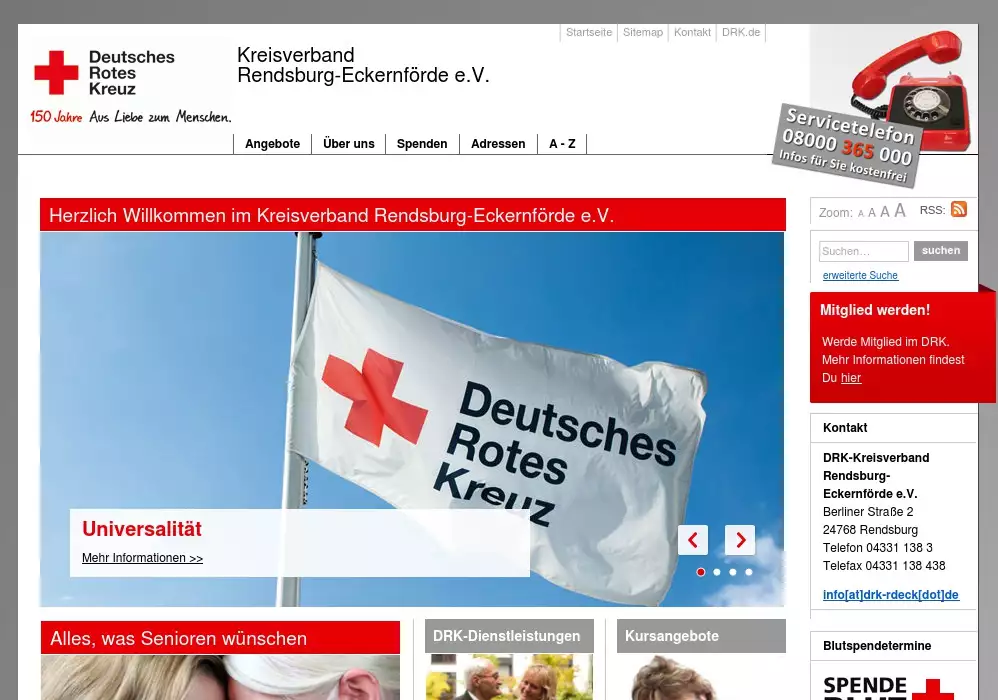Open the erweiterte Suche link
This screenshot has height=700, width=998.
(860, 275)
